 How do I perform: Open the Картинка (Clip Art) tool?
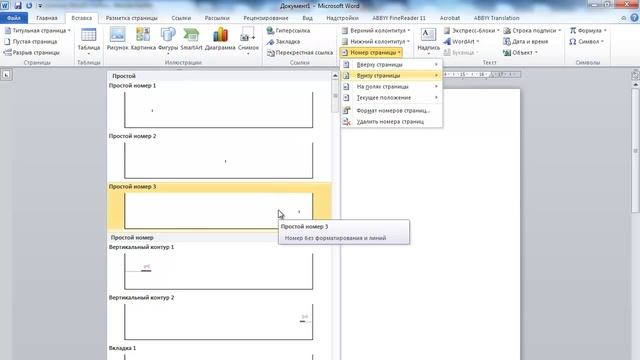(143, 39)
